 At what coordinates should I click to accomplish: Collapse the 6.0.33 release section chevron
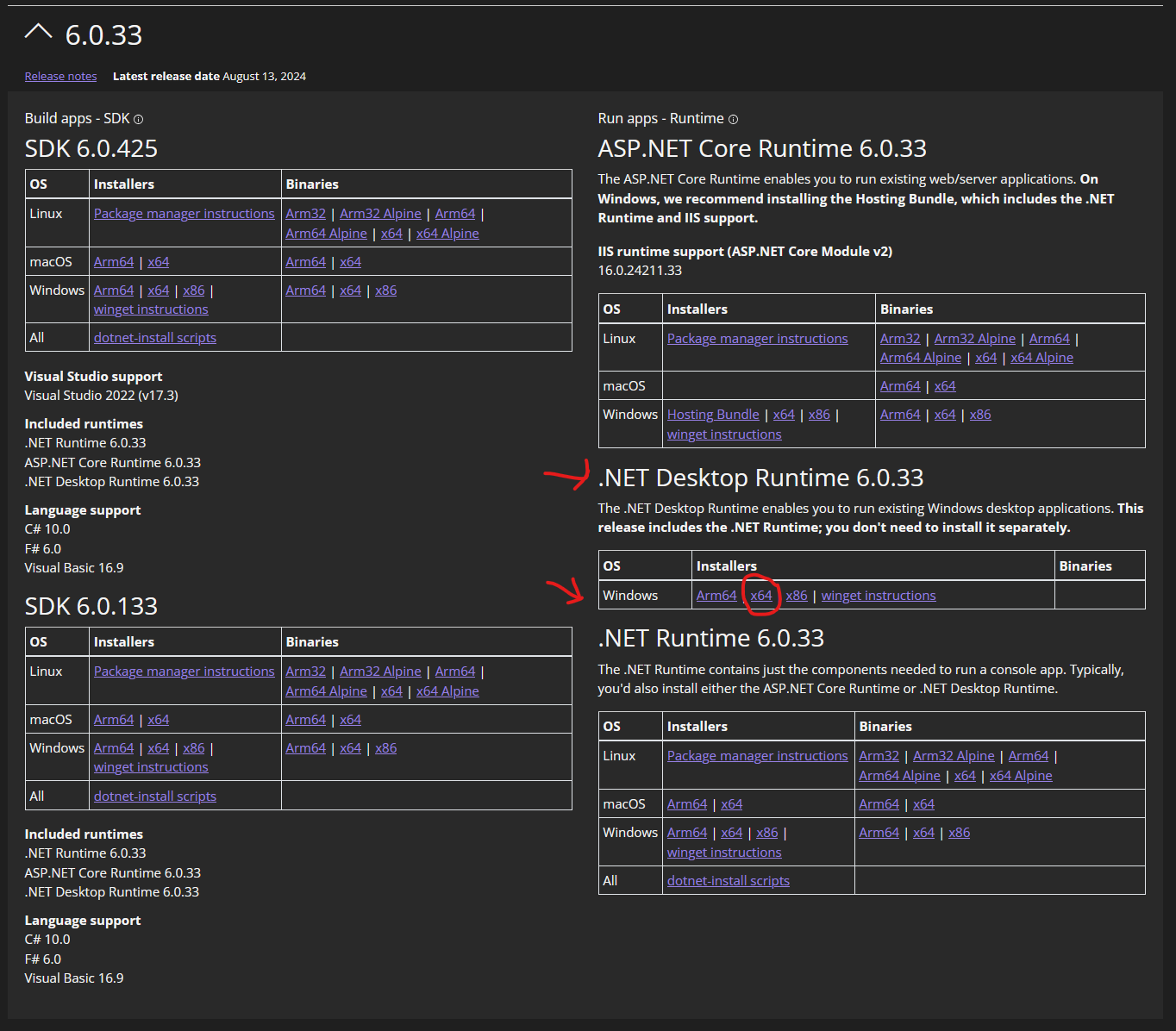[39, 33]
